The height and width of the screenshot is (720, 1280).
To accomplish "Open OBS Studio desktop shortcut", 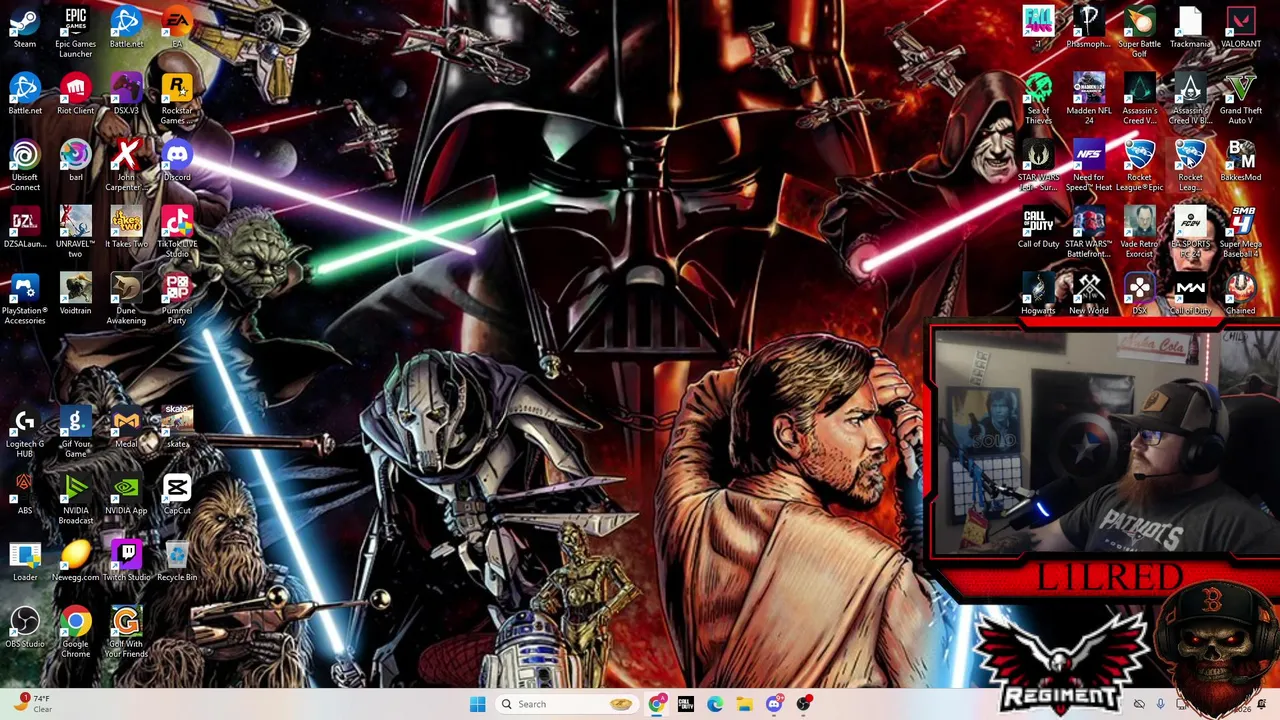I will click(25, 628).
